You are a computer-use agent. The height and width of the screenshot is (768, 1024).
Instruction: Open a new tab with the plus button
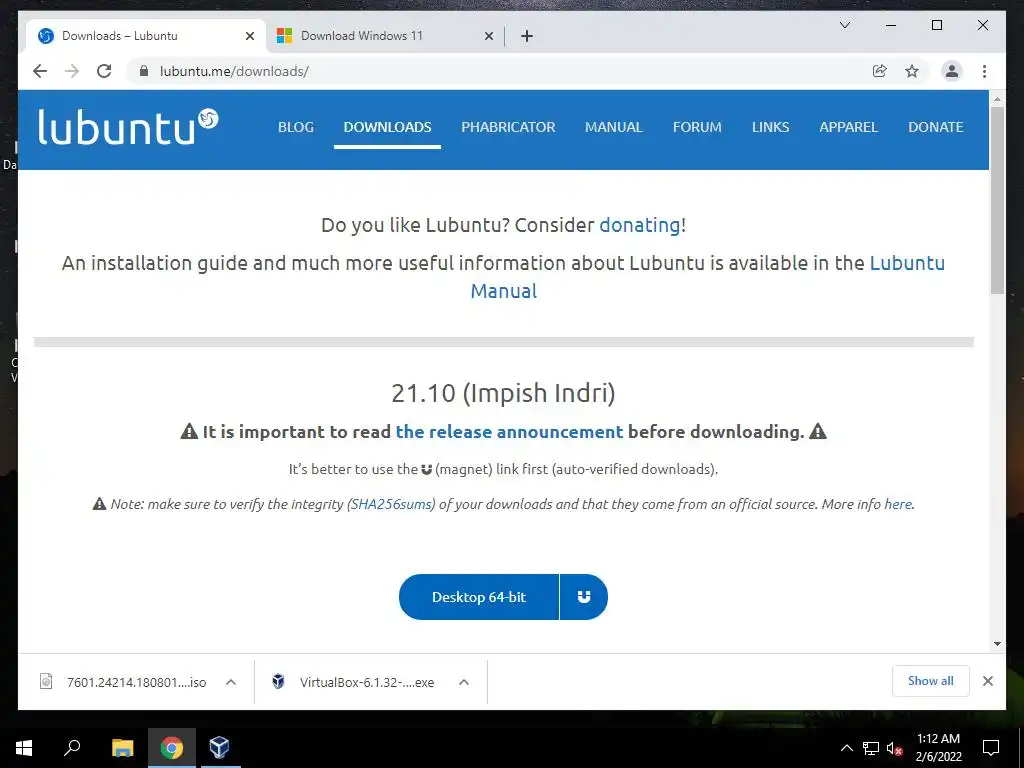tap(527, 36)
